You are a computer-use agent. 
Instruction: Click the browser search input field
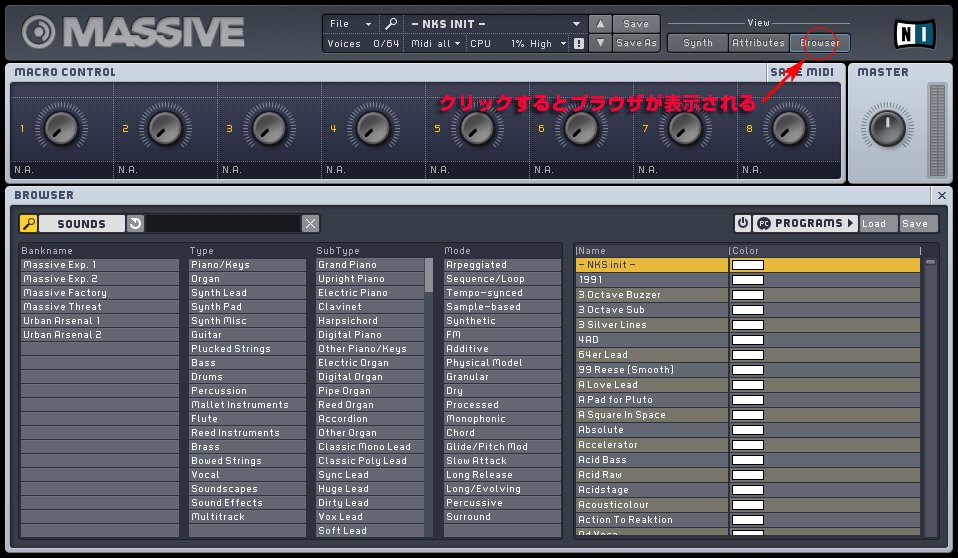coord(223,224)
